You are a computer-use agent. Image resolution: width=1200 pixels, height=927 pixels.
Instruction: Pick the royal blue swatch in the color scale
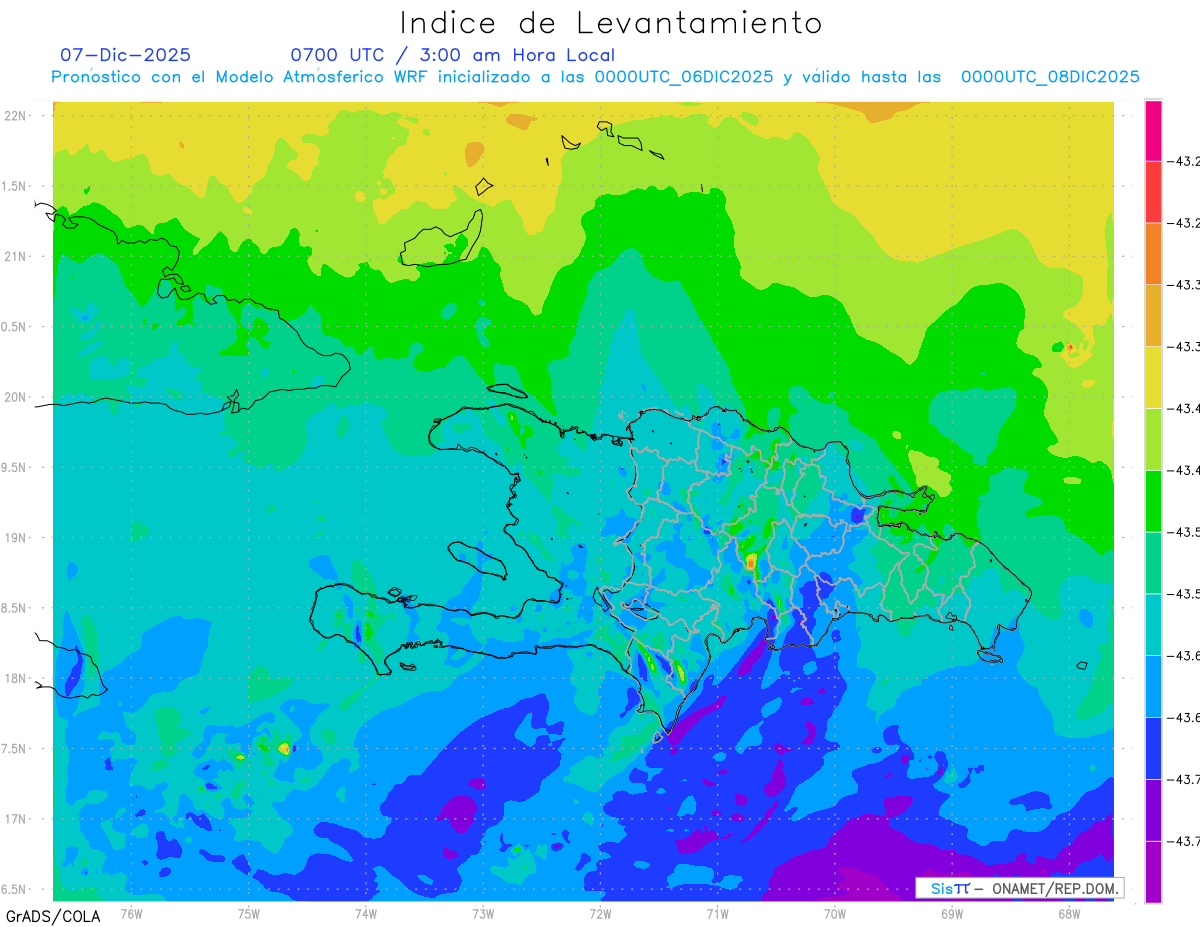[x=1153, y=747]
